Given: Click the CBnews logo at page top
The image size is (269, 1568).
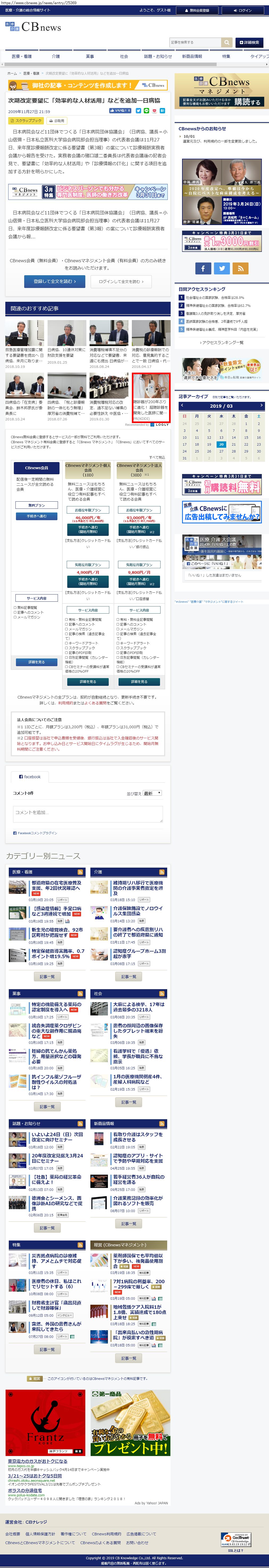Looking at the screenshot, I should 33,27.
